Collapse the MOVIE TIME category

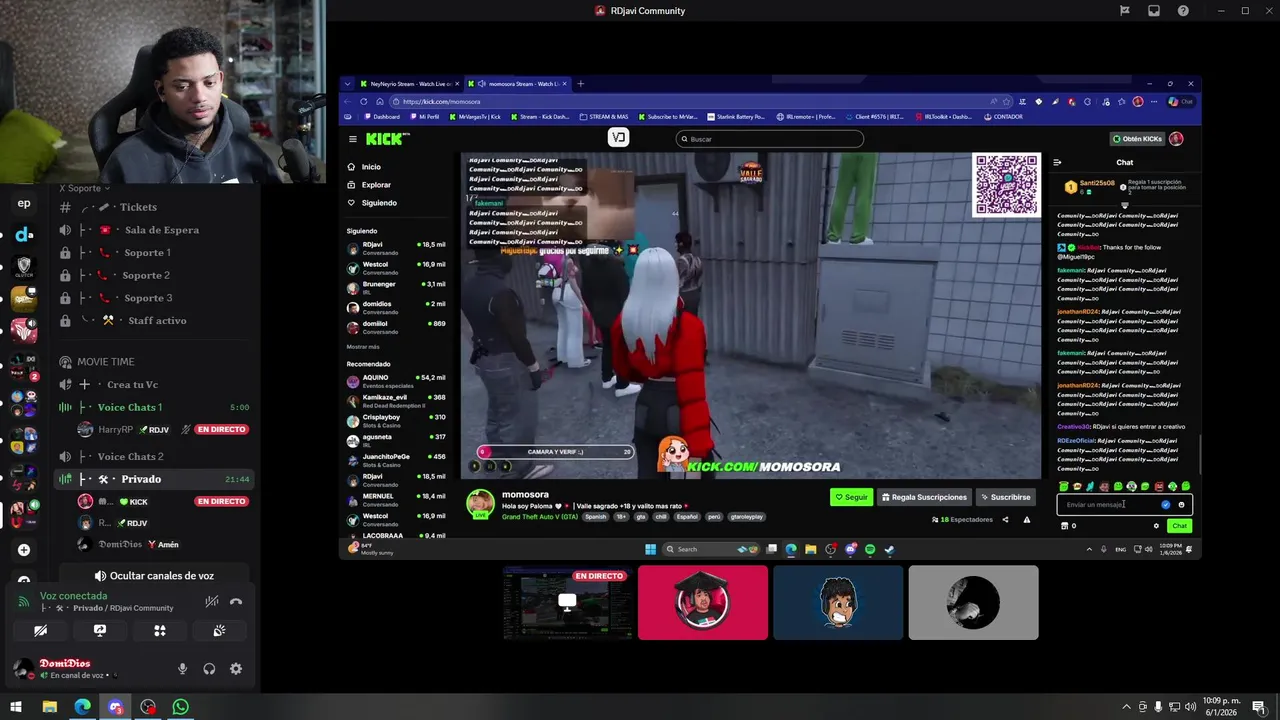click(105, 362)
